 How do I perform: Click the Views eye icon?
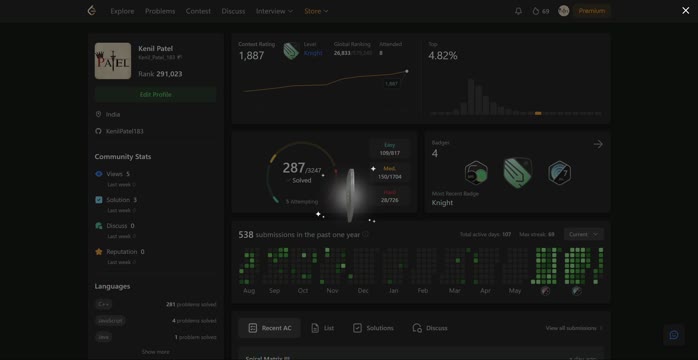99,174
